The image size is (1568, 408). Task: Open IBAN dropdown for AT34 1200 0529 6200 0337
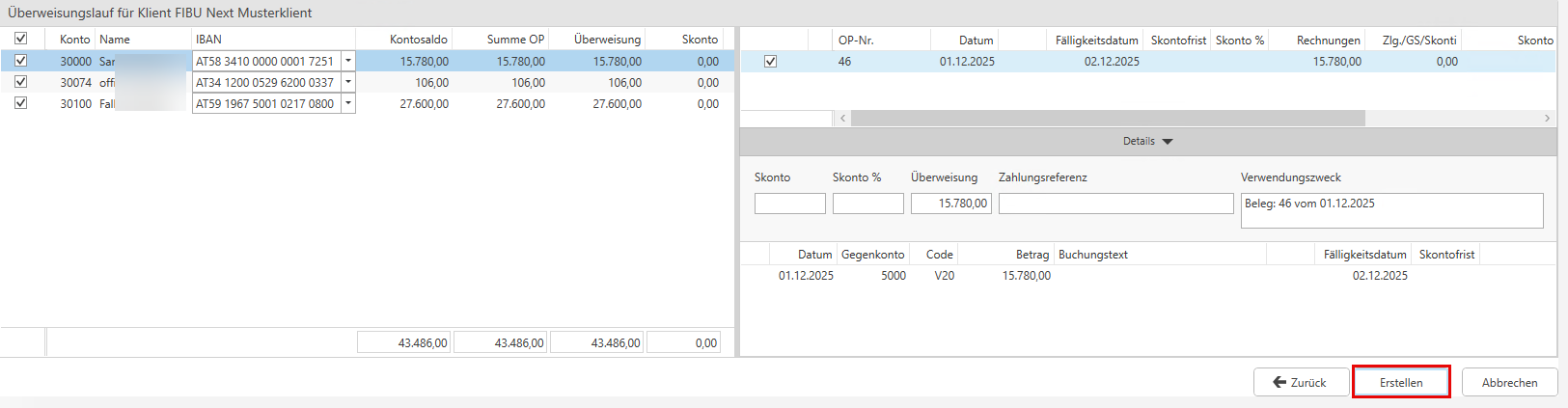click(348, 82)
